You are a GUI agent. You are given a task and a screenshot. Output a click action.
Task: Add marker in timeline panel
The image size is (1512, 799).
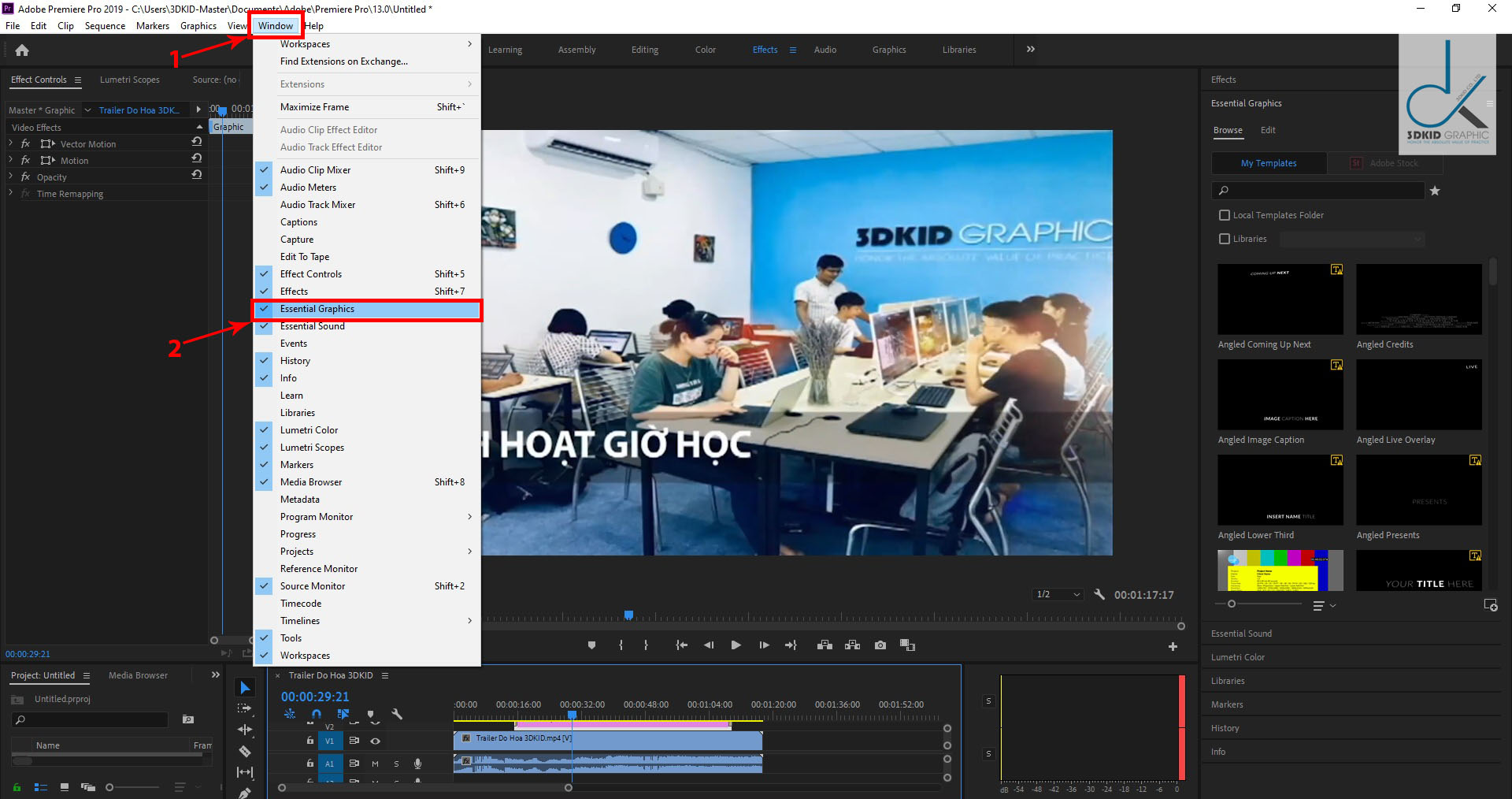(371, 715)
